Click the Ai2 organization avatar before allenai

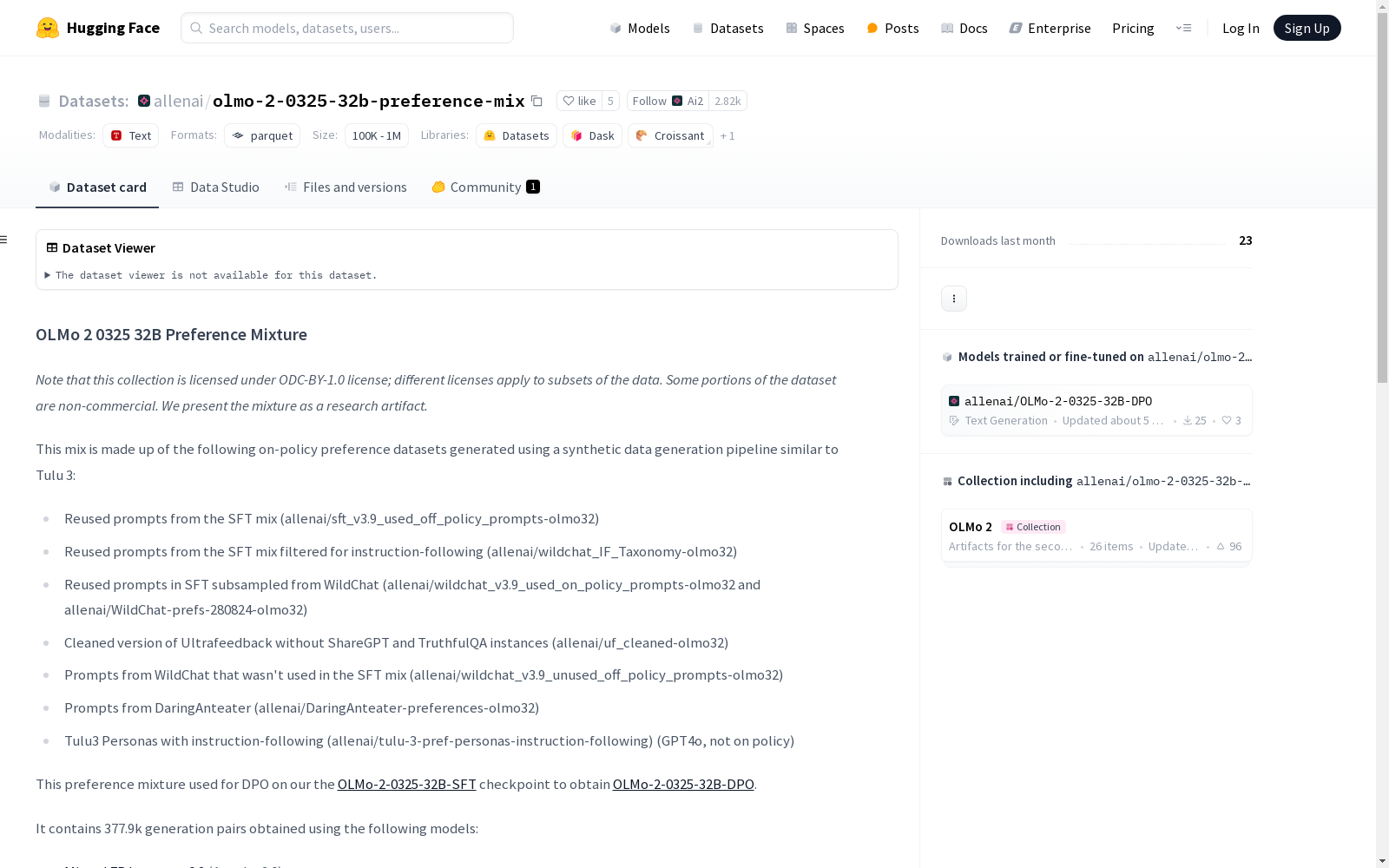click(x=144, y=101)
